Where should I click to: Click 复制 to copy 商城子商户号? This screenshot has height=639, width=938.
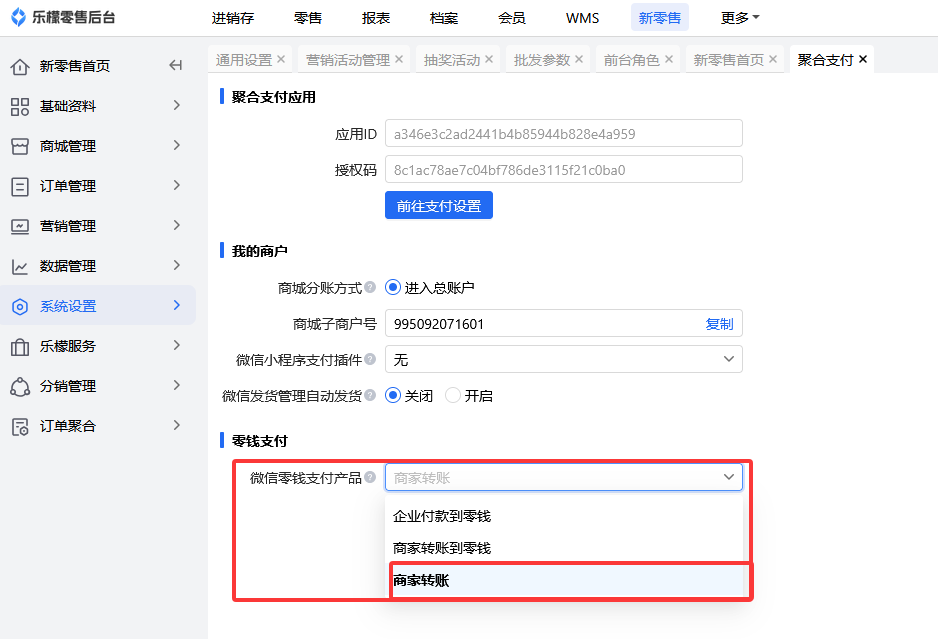pos(719,324)
